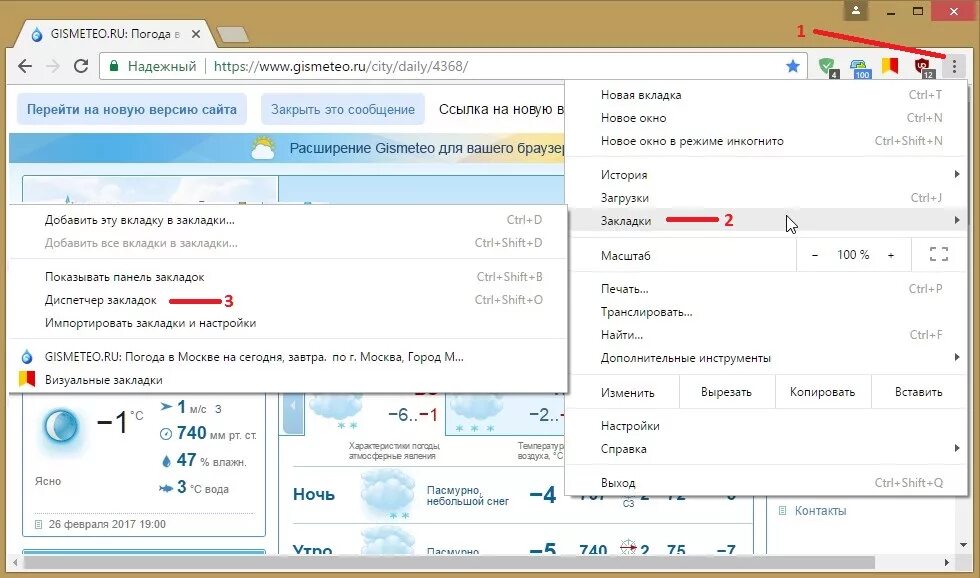The height and width of the screenshot is (578, 980).
Task: Select Транслировать... menu entry
Action: (x=766, y=312)
